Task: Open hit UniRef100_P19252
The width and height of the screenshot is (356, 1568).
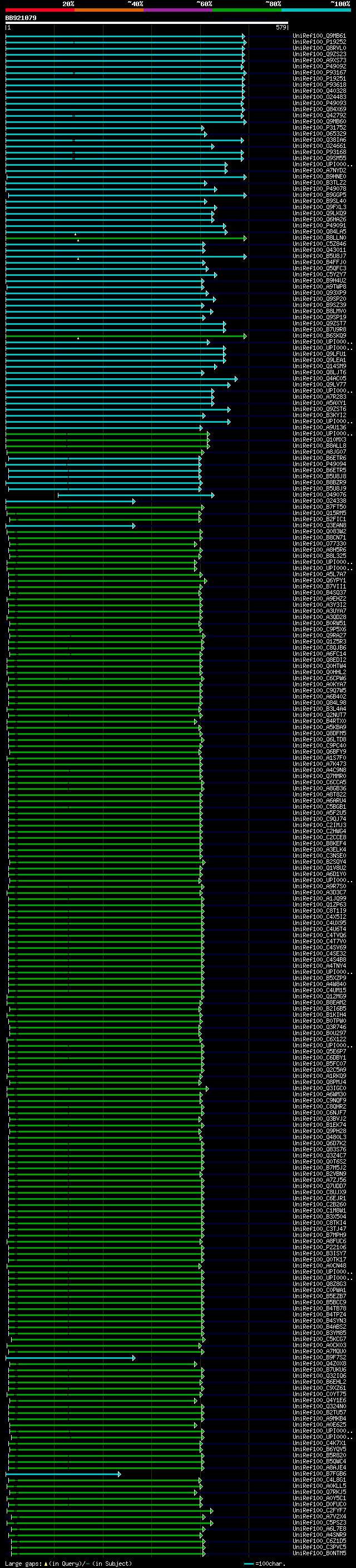Action: point(319,42)
